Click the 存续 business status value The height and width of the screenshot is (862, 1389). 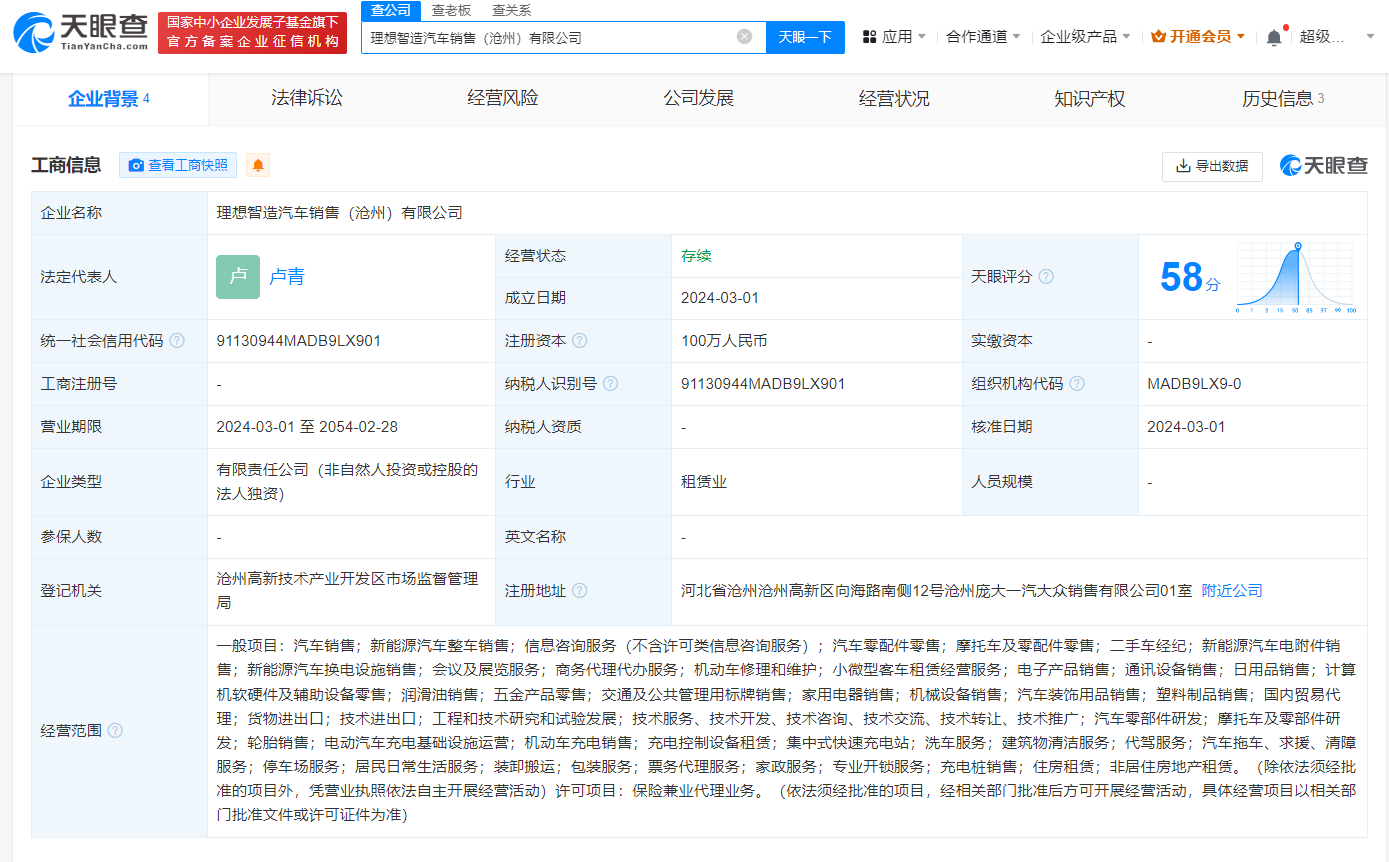tap(696, 256)
